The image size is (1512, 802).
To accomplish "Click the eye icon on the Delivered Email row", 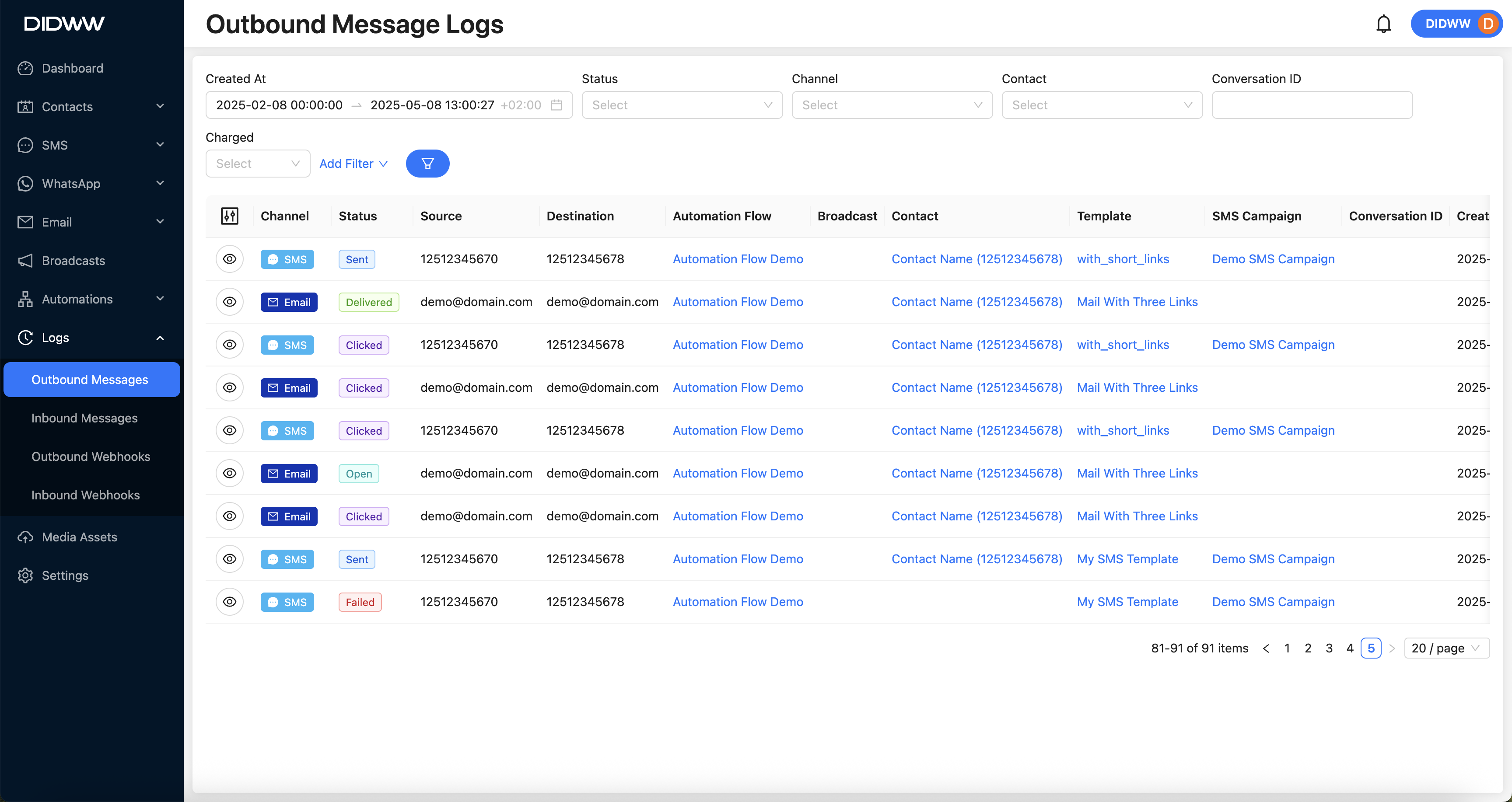I will (x=230, y=302).
